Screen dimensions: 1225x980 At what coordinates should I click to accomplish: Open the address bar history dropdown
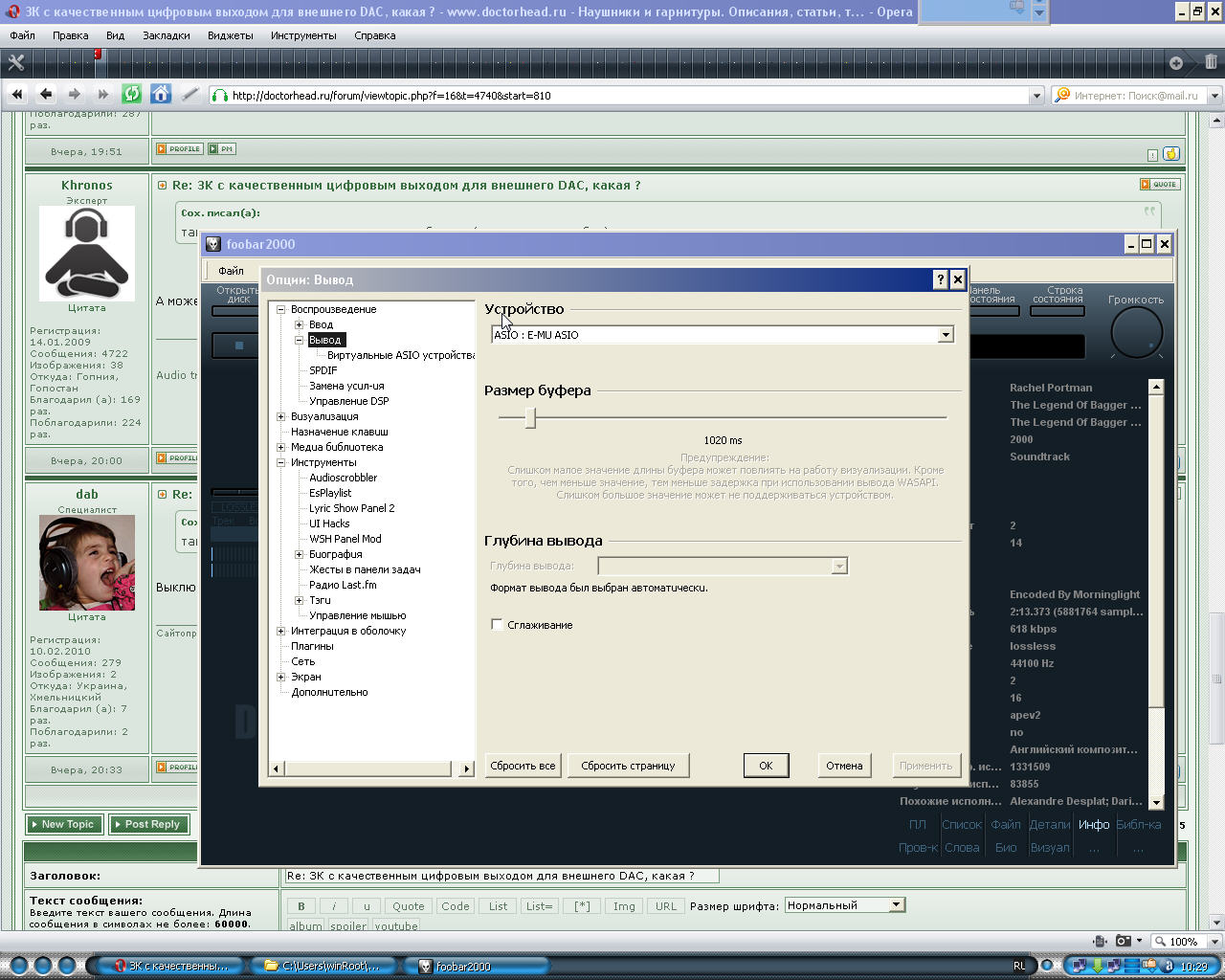coord(1036,96)
